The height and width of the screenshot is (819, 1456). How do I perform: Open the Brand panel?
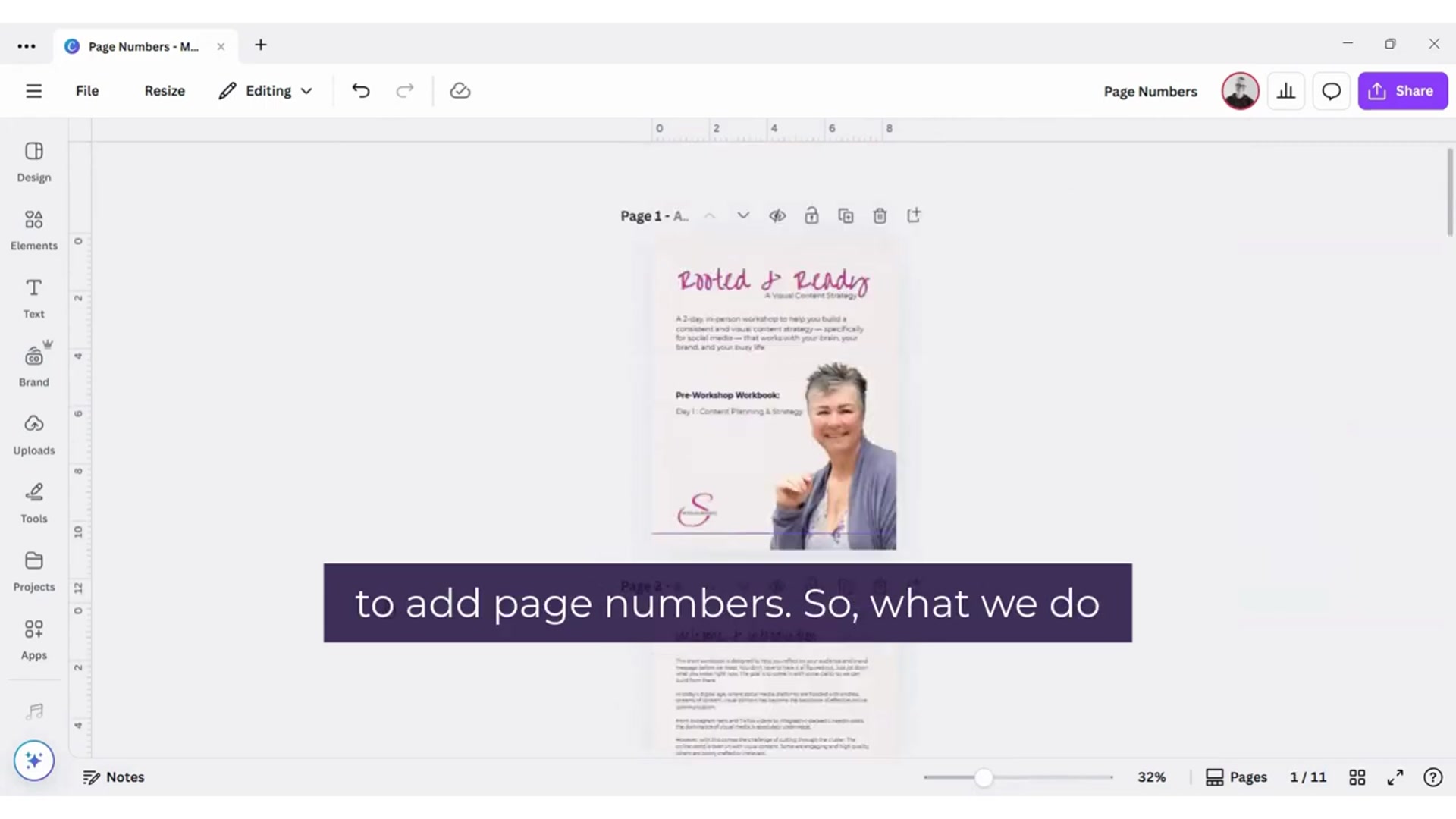(x=34, y=366)
